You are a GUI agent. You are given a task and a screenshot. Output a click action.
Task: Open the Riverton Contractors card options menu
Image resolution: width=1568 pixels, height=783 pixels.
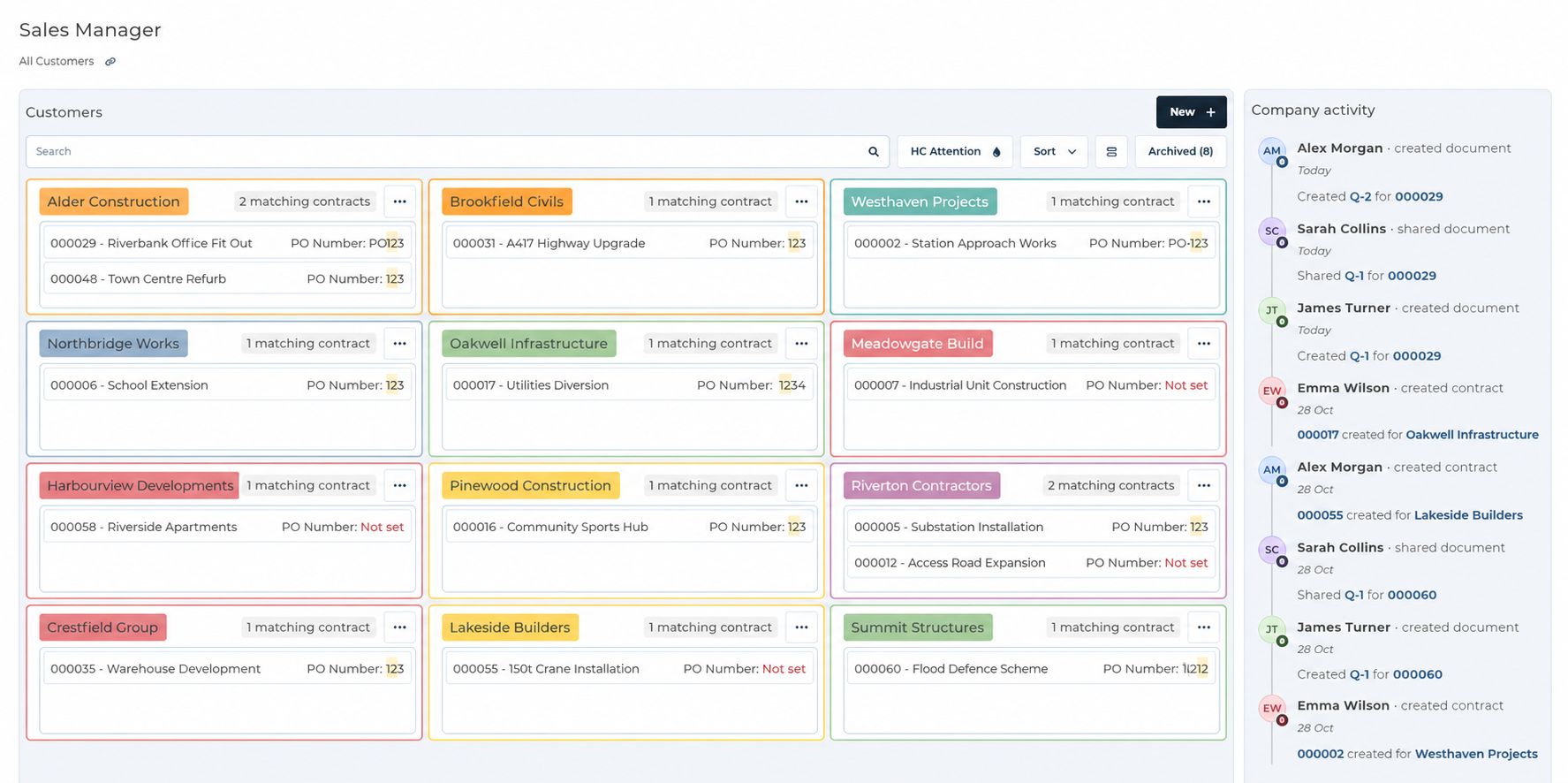click(1203, 485)
